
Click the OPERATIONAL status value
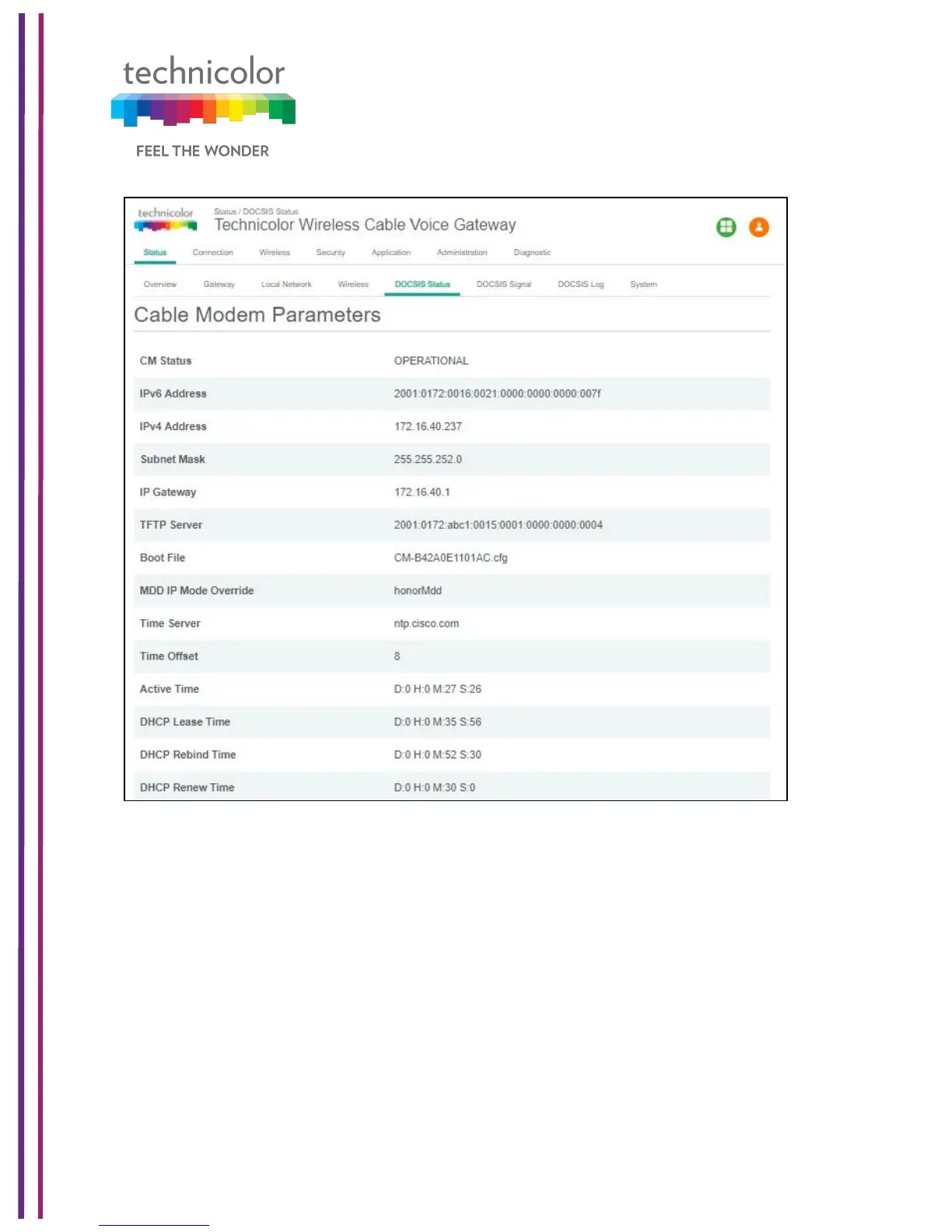point(431,361)
